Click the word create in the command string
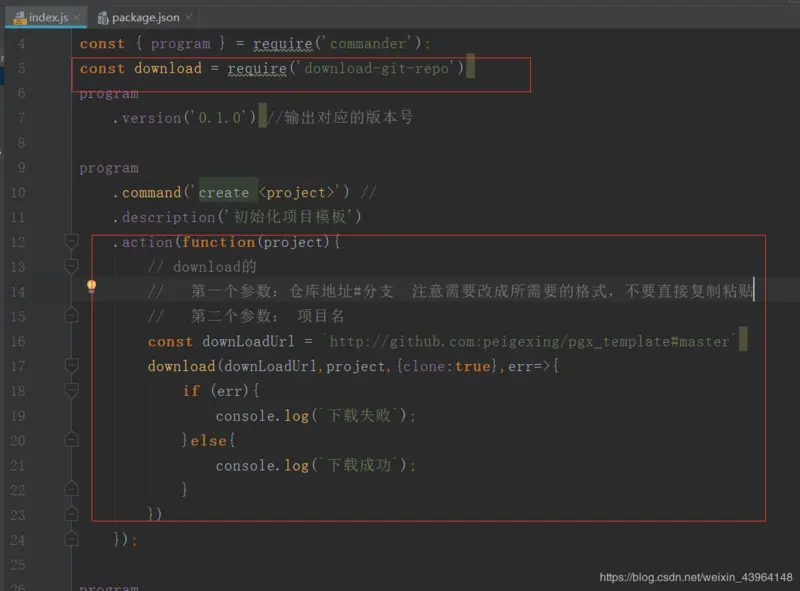Image resolution: width=800 pixels, height=591 pixels. (x=223, y=192)
